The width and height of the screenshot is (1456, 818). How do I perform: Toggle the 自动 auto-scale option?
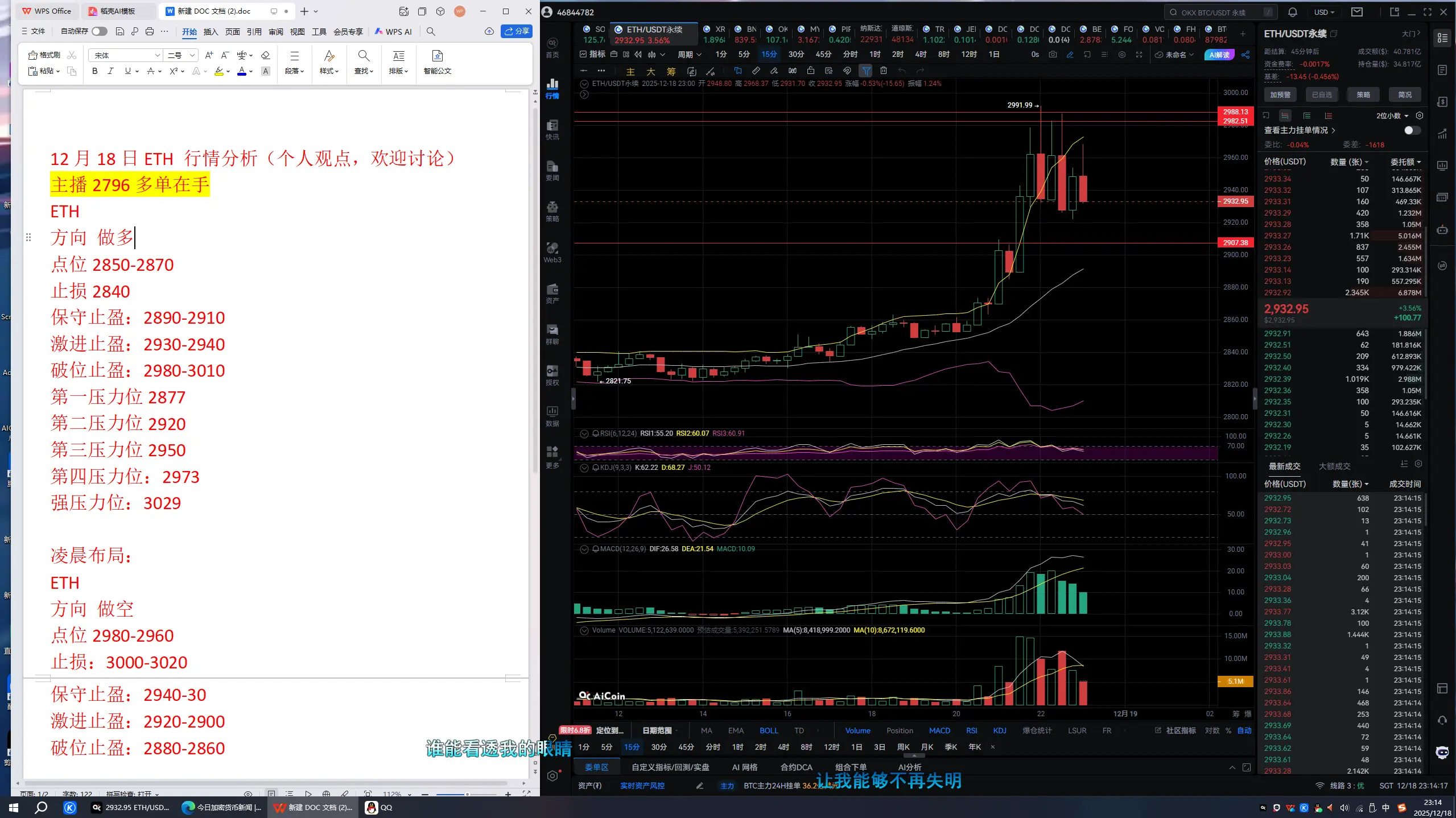point(1244,730)
